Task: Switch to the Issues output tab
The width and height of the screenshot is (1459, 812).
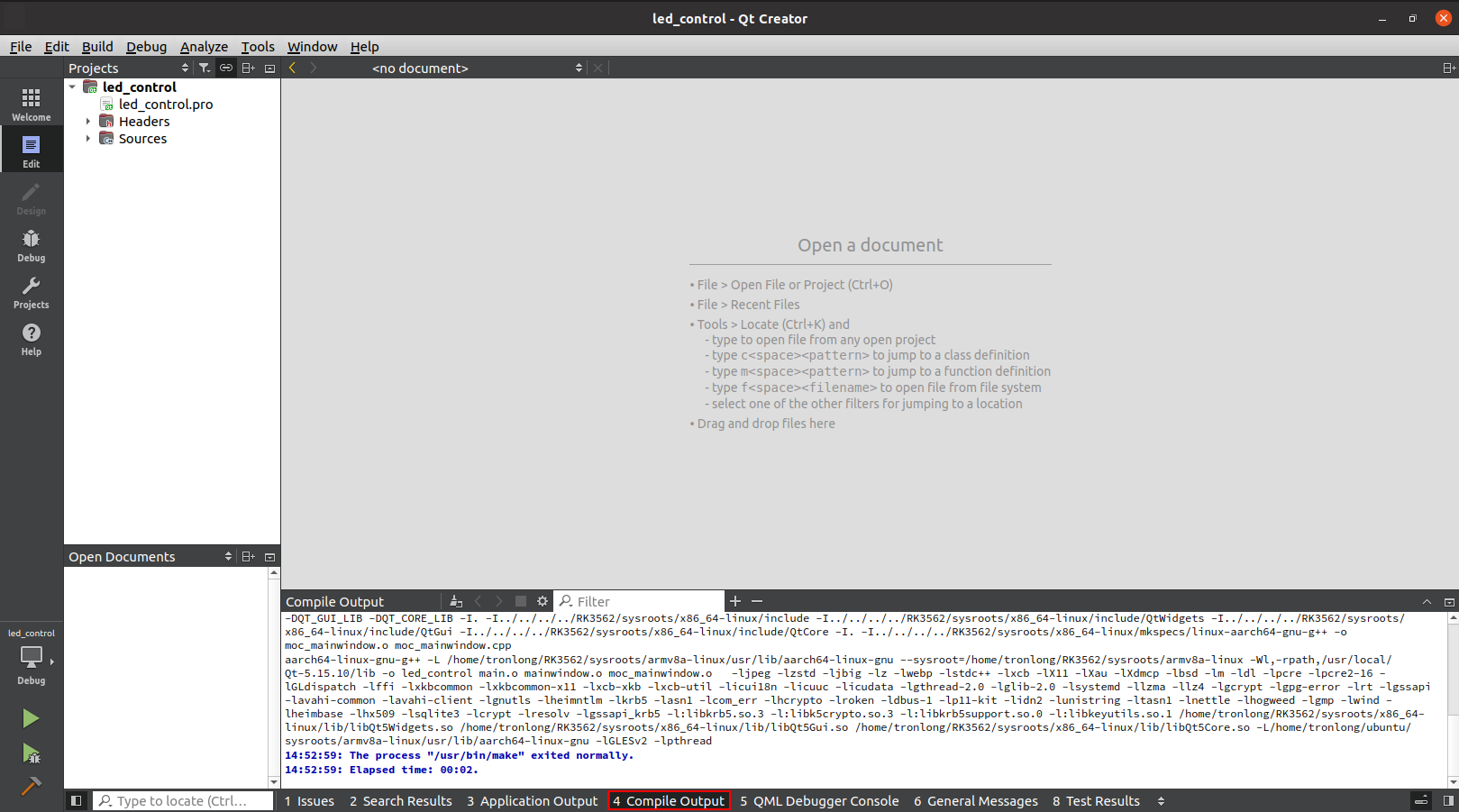Action: (x=309, y=800)
